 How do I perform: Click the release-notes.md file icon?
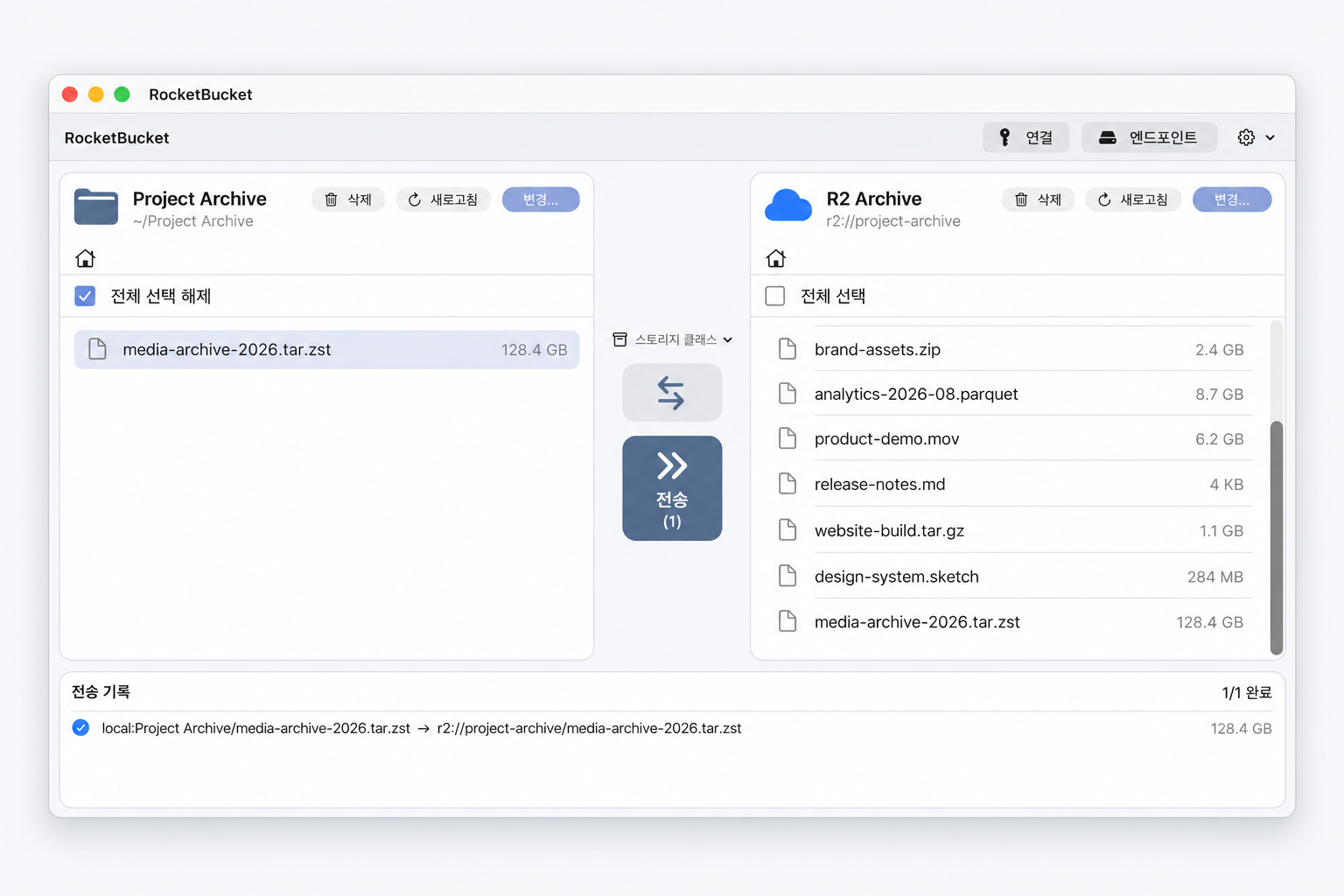[787, 484]
